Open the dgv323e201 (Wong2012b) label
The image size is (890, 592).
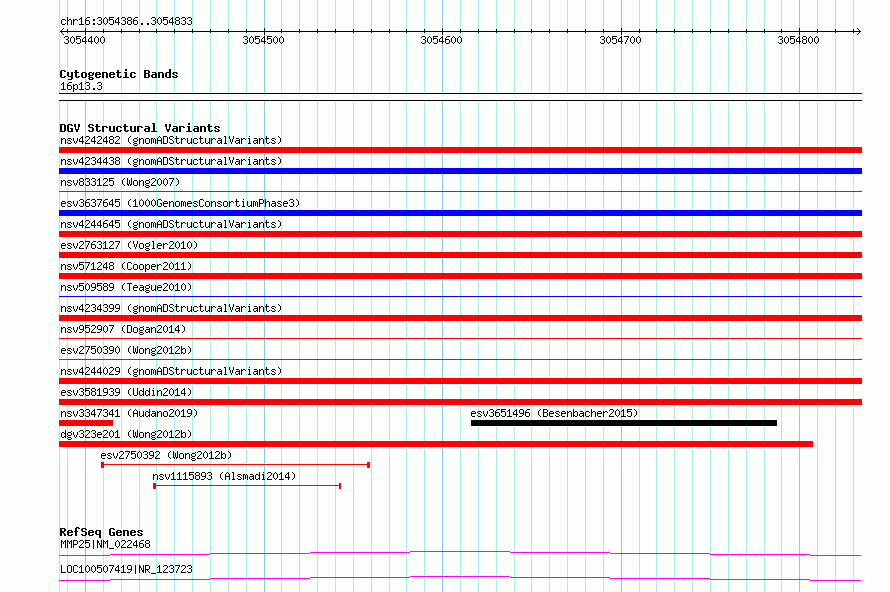point(126,434)
